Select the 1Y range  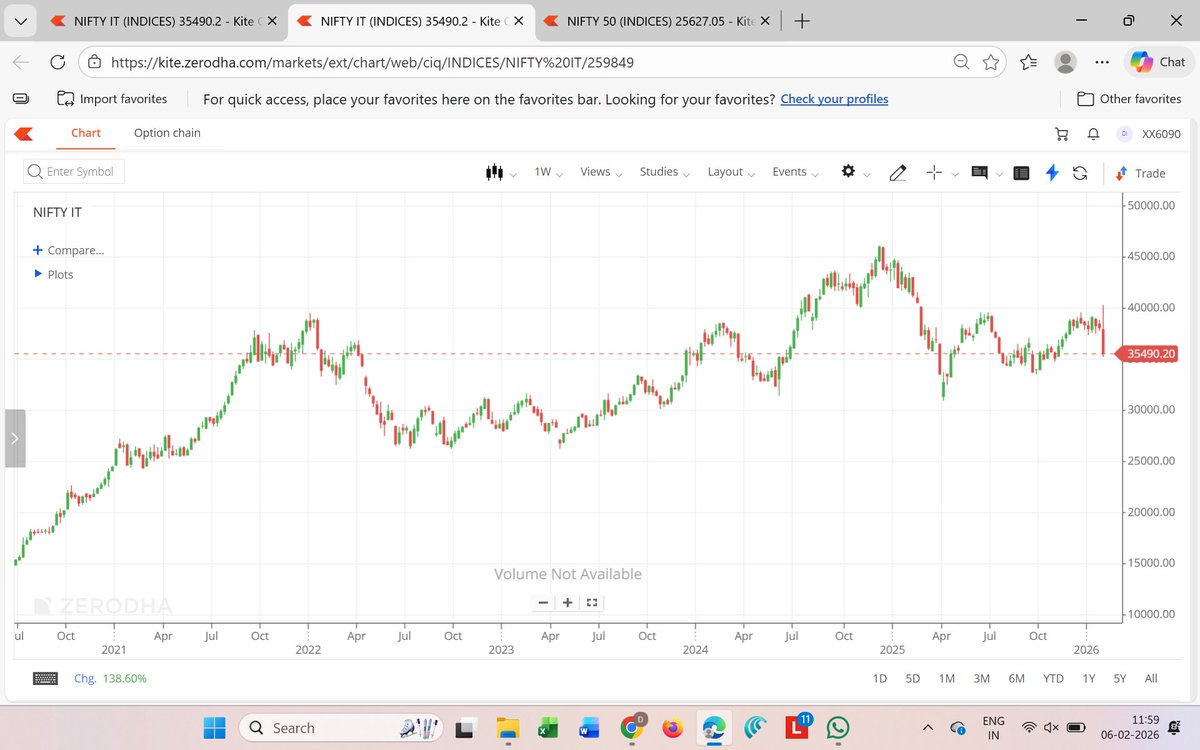(x=1089, y=678)
